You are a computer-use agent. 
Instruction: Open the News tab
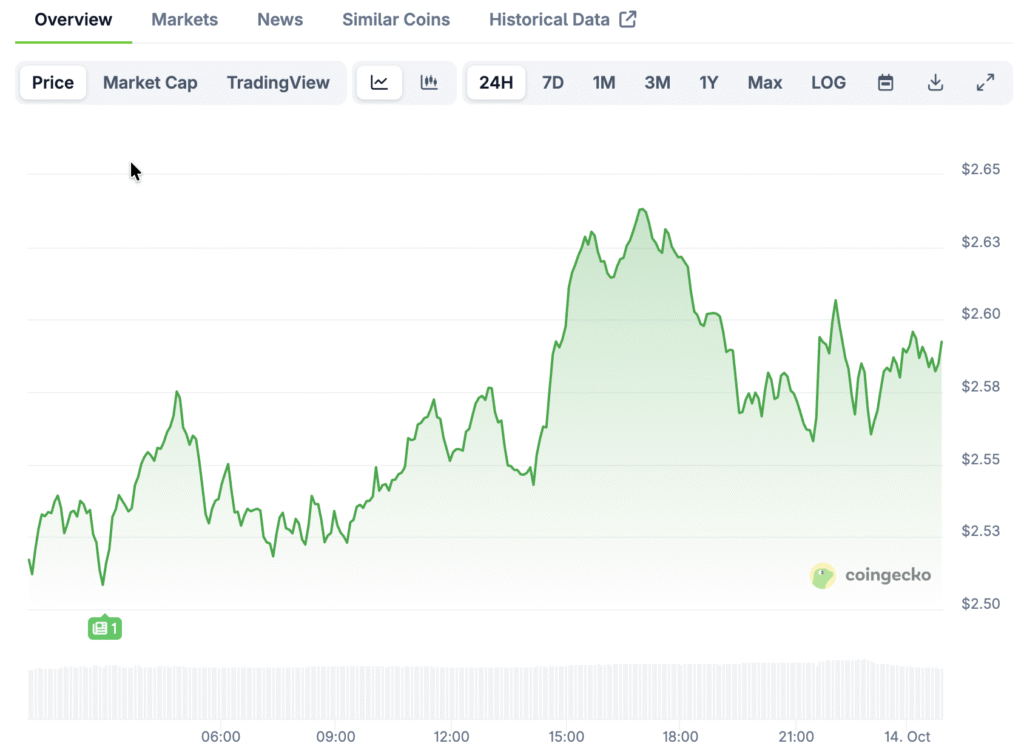(280, 20)
